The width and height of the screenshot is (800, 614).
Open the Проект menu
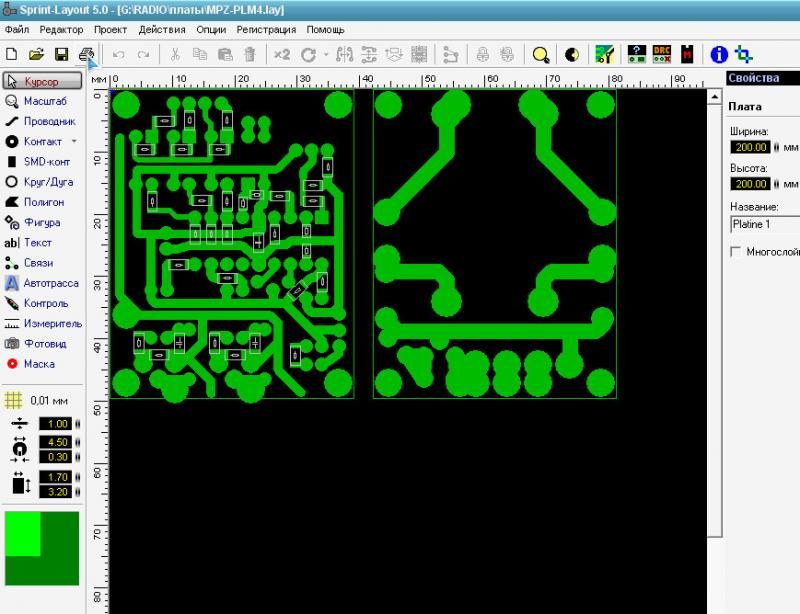(110, 29)
